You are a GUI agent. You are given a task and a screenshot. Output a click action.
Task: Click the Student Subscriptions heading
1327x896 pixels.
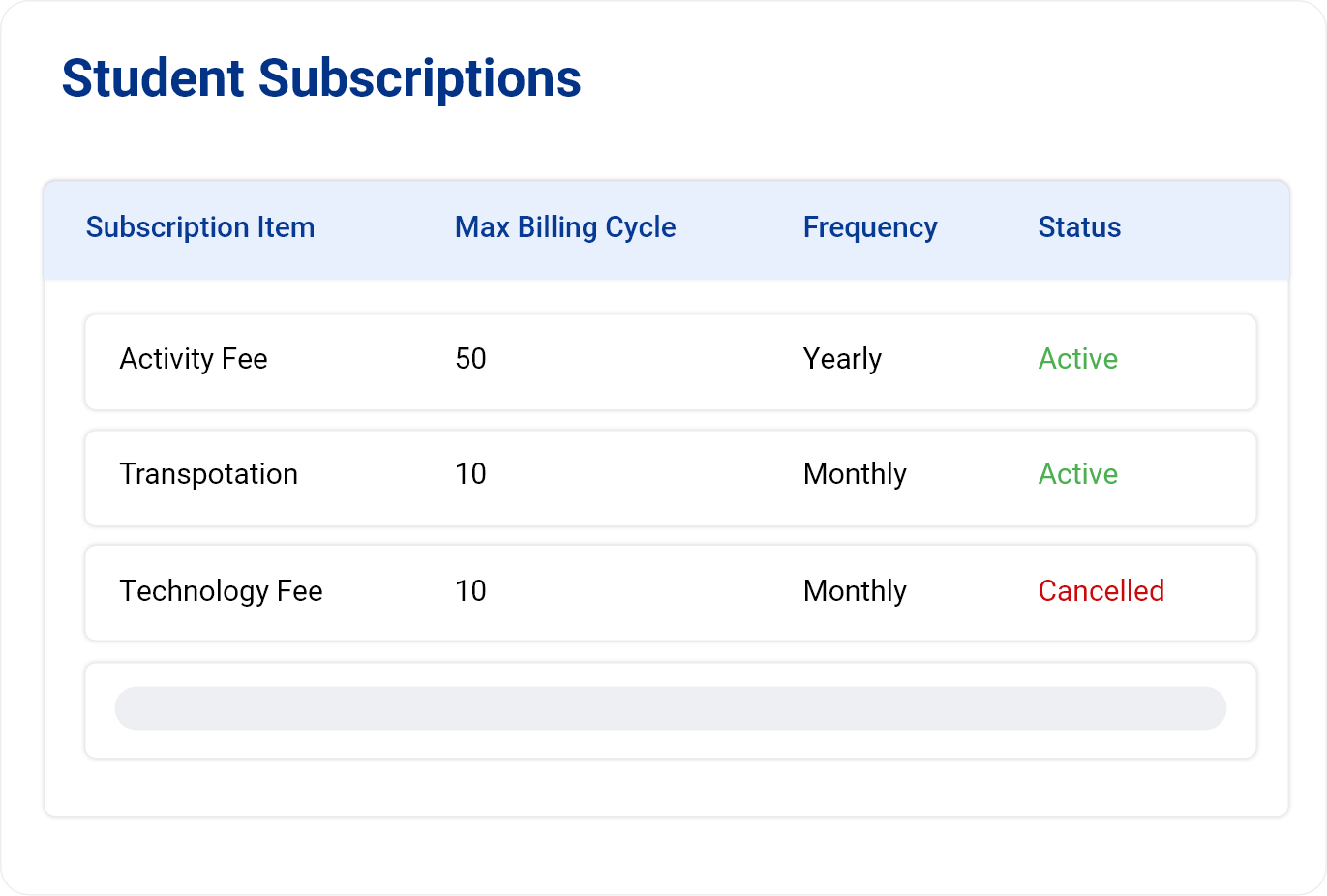[x=321, y=78]
